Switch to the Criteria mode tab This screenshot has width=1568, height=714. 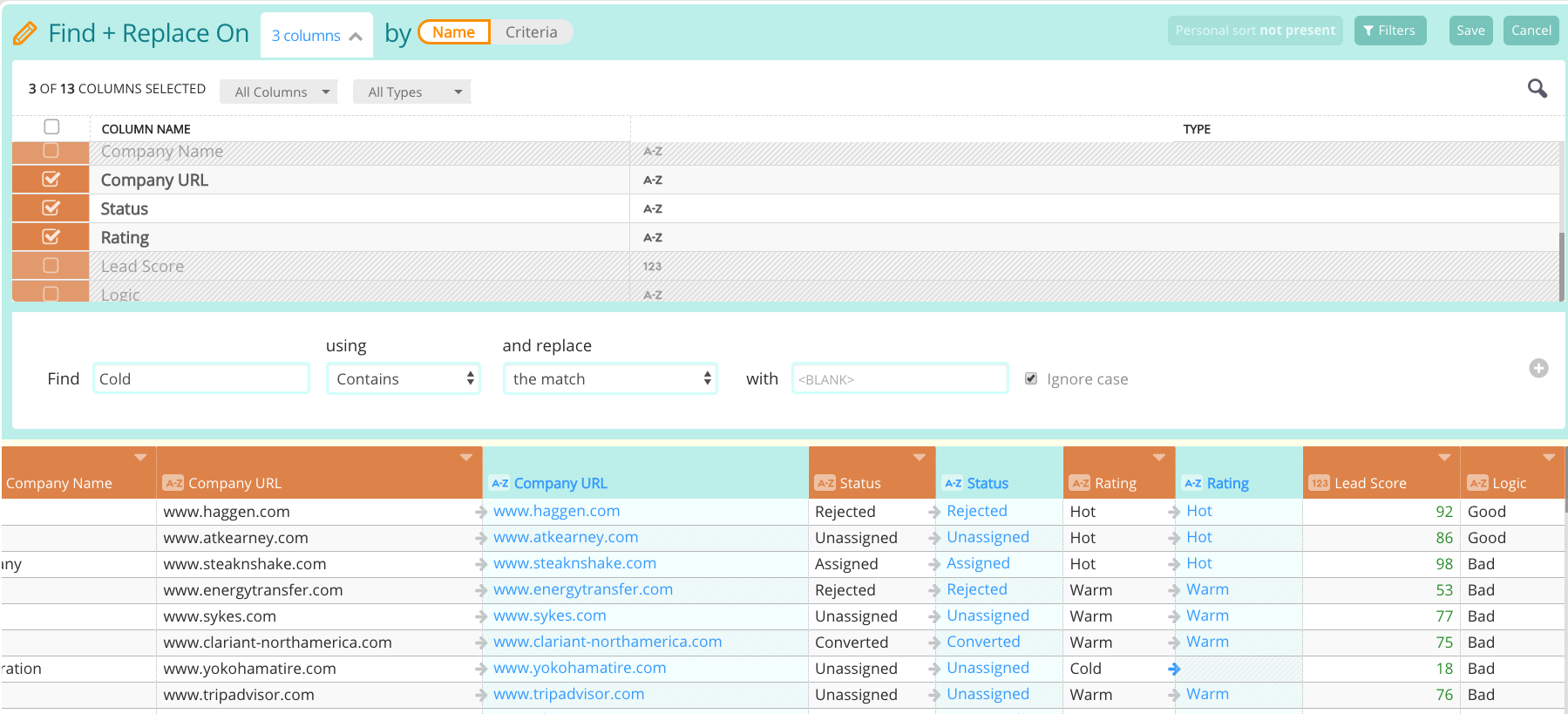point(531,32)
